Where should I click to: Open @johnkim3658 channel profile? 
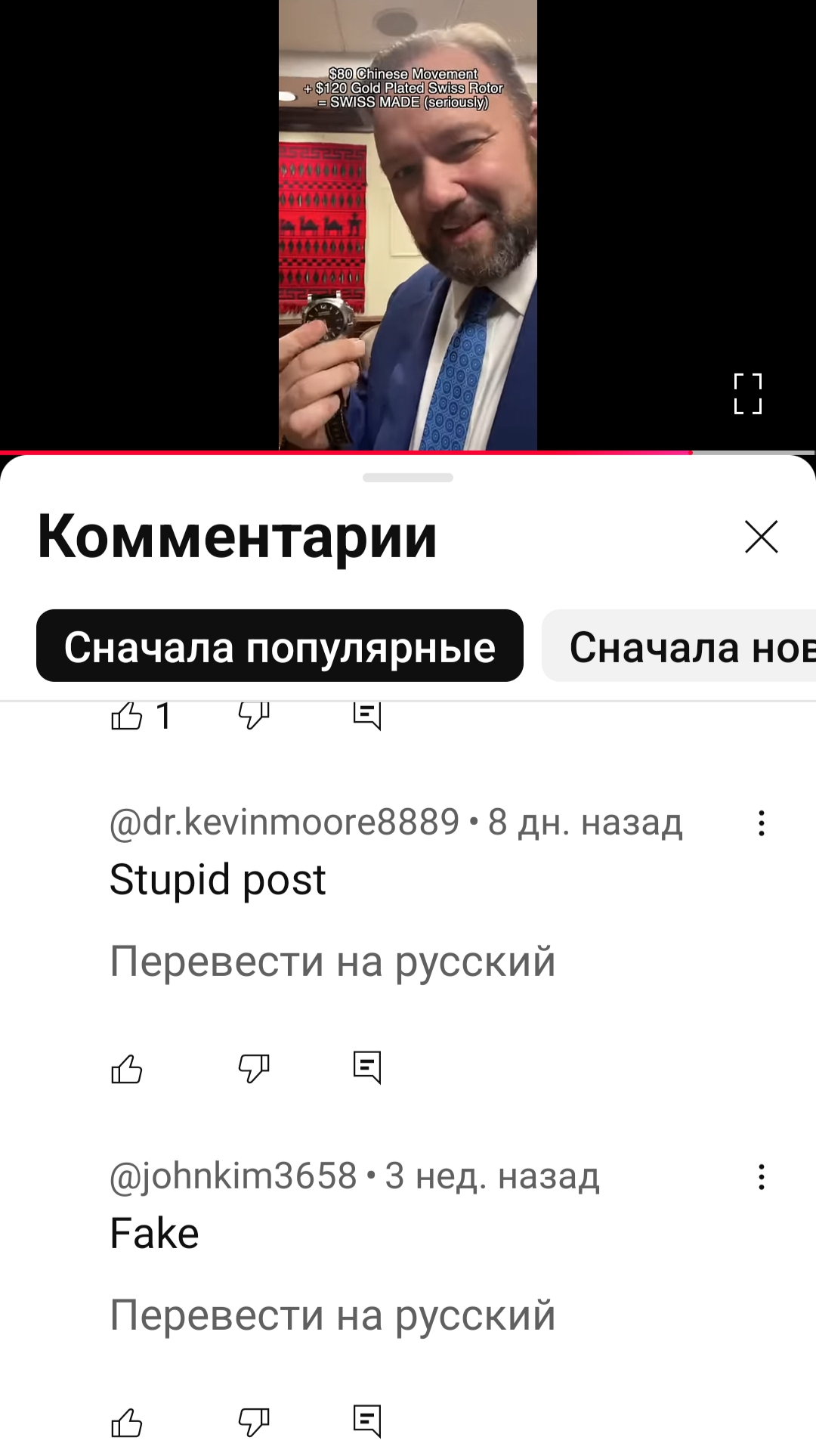click(x=233, y=1176)
